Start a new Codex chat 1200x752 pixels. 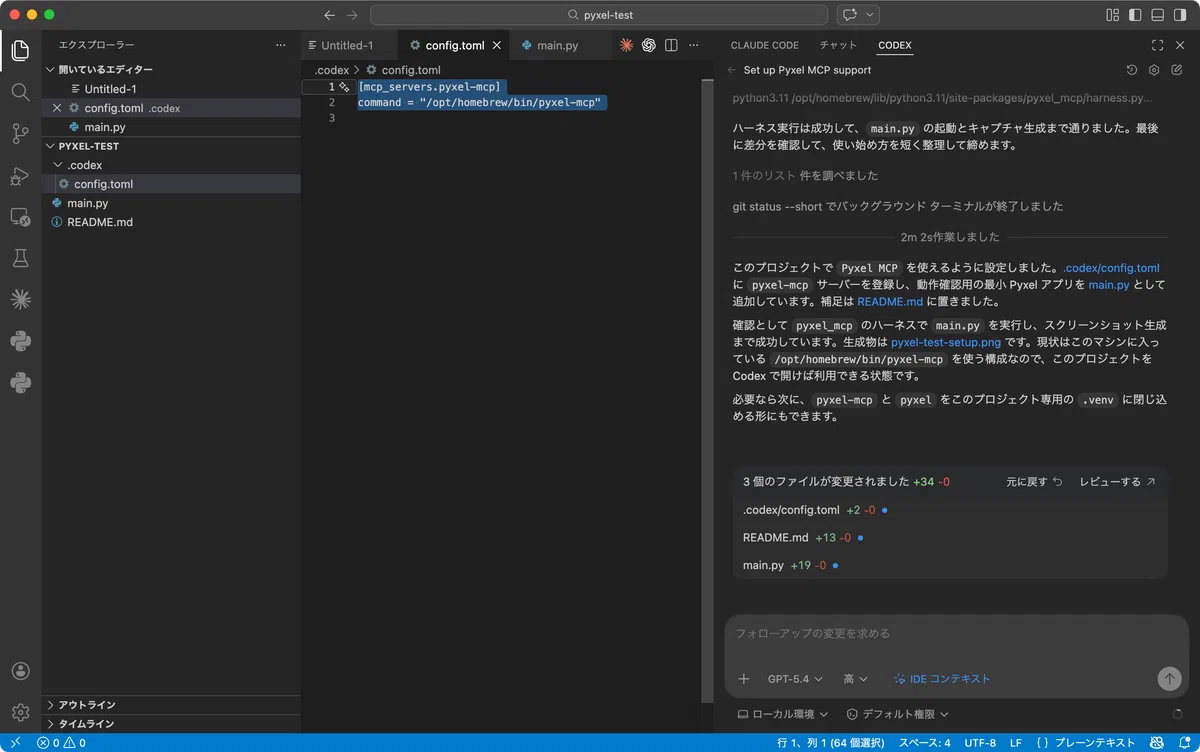coord(1177,70)
